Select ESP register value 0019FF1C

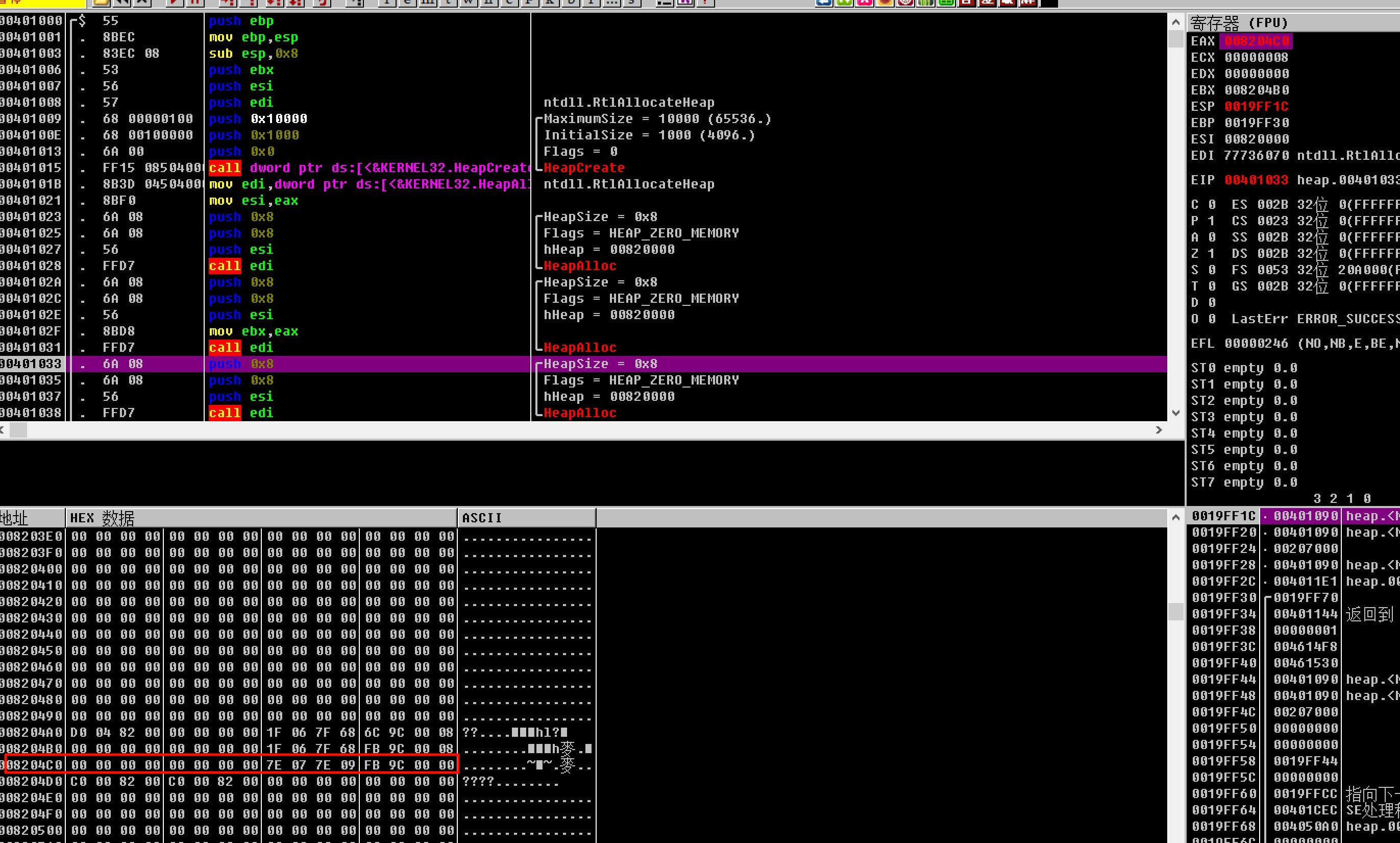pyautogui.click(x=1257, y=106)
